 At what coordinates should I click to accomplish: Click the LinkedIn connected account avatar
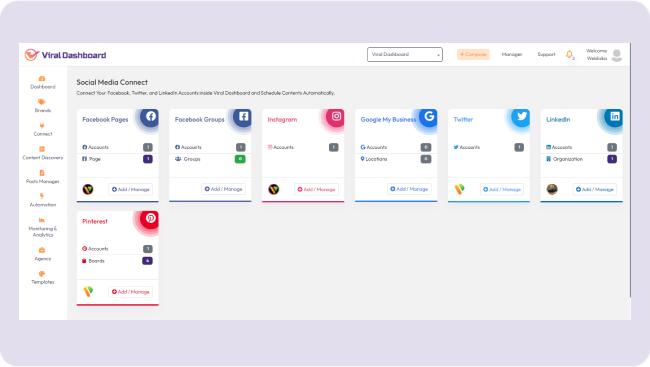[x=552, y=190]
